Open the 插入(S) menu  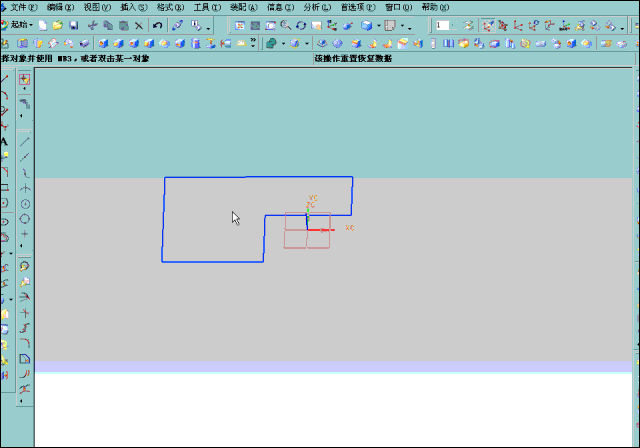click(134, 7)
